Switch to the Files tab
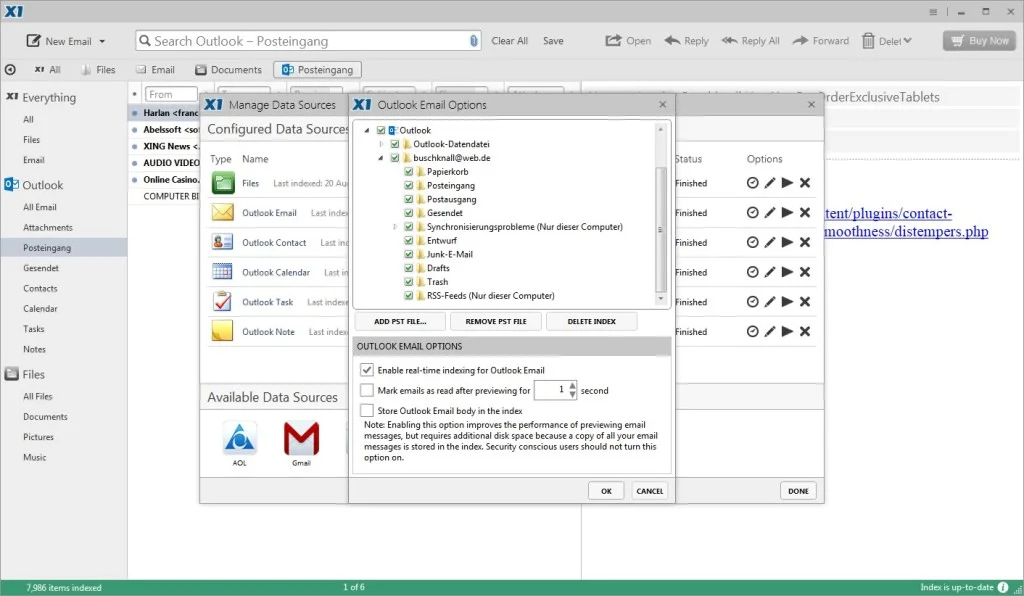Image resolution: width=1024 pixels, height=596 pixels. tap(98, 69)
